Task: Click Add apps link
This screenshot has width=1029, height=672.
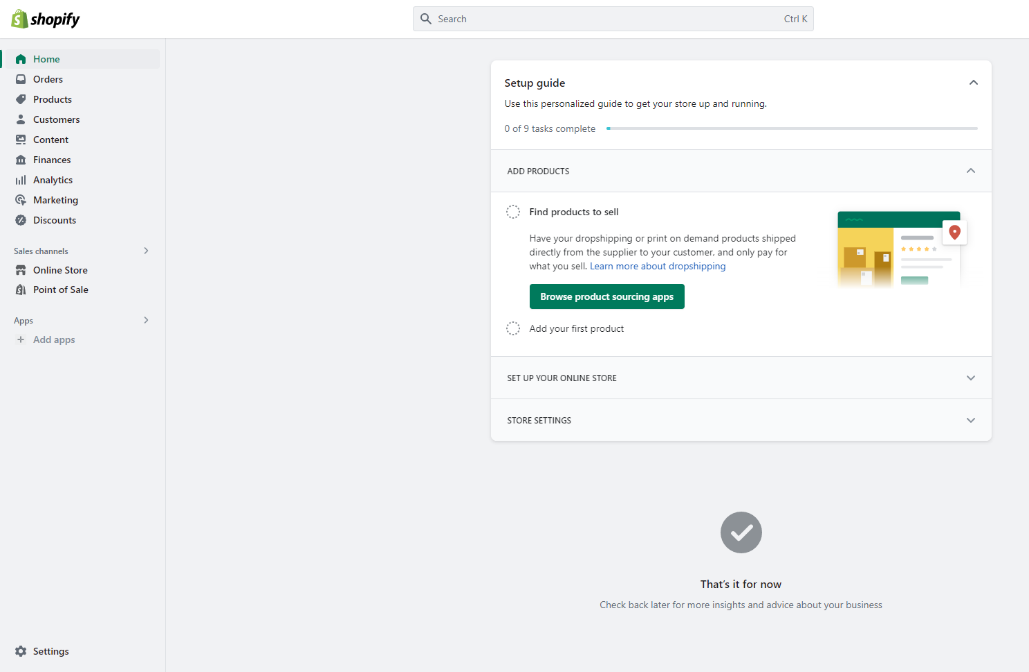Action: point(54,340)
